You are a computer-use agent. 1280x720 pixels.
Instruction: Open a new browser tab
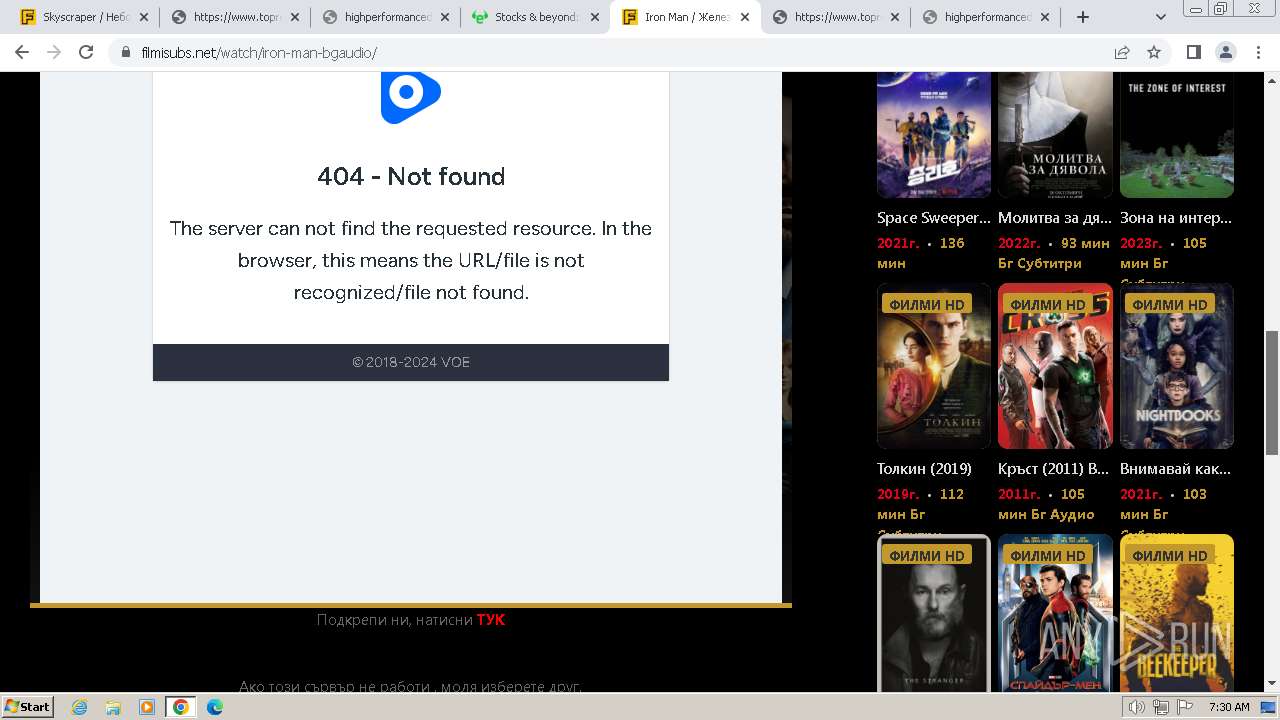[1083, 17]
